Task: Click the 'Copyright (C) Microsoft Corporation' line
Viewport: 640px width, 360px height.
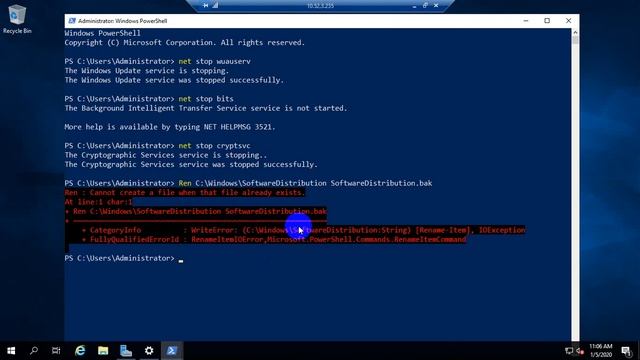Action: click(184, 43)
